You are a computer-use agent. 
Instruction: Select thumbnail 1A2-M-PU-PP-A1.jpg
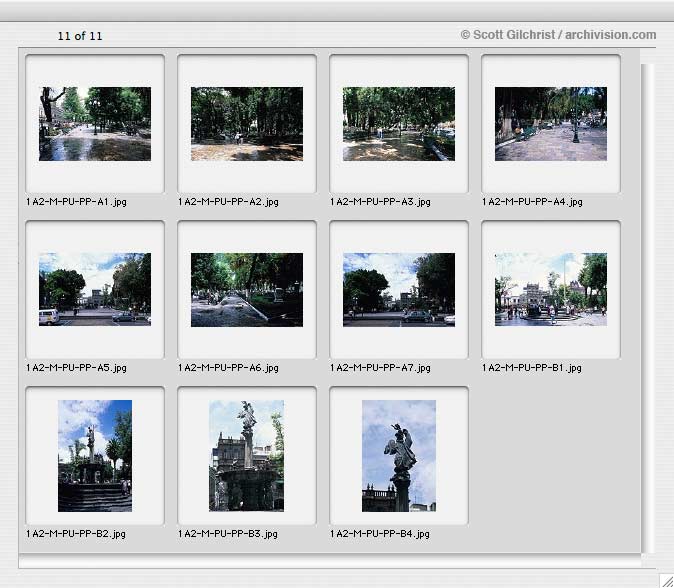pyautogui.click(x=95, y=124)
